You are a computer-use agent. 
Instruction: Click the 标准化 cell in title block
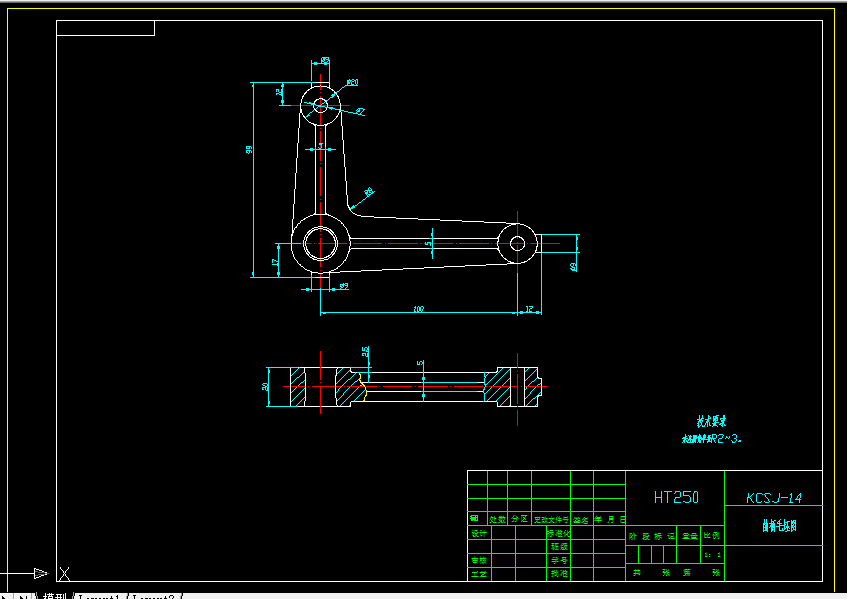[x=559, y=533]
